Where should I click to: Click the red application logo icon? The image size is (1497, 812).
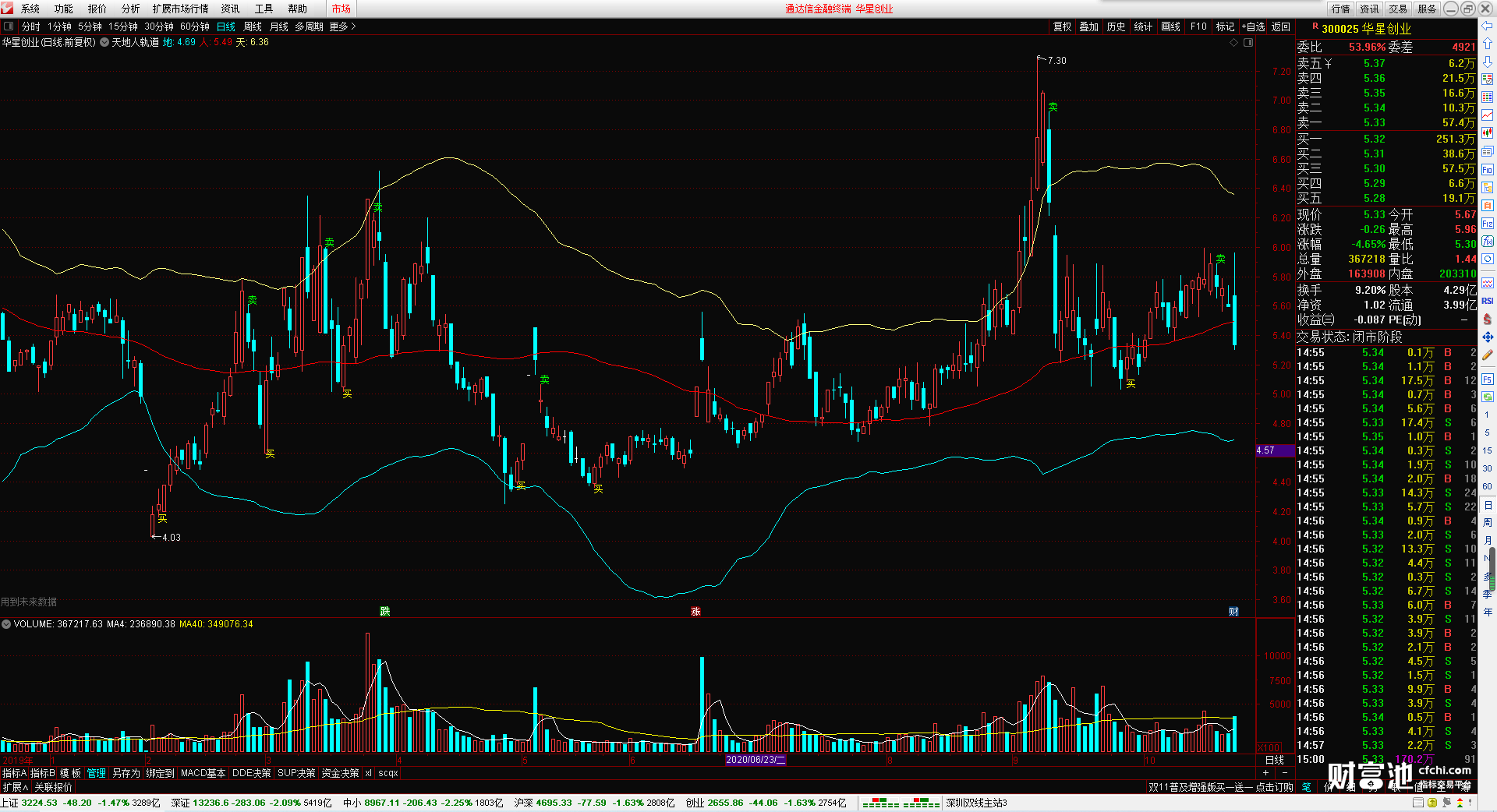click(7, 9)
